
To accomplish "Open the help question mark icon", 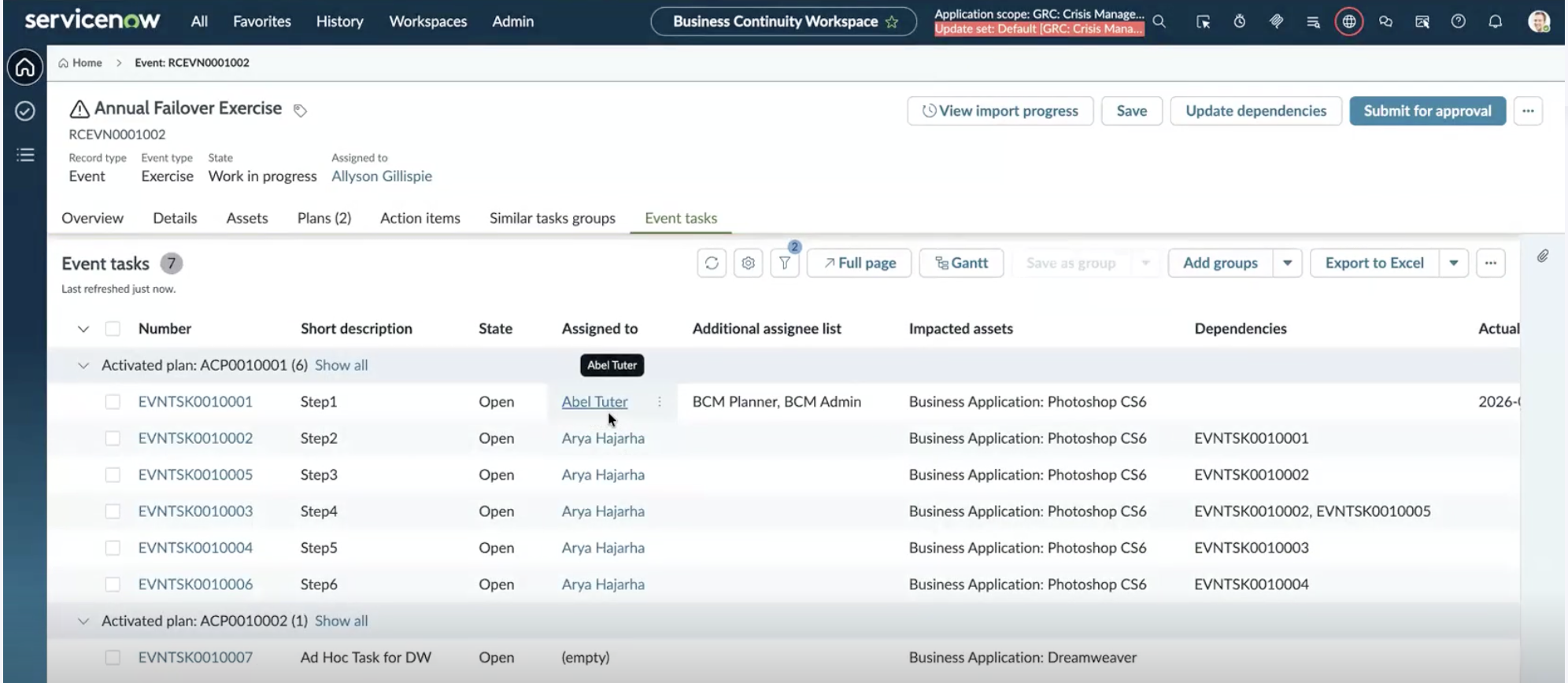I will [x=1458, y=22].
